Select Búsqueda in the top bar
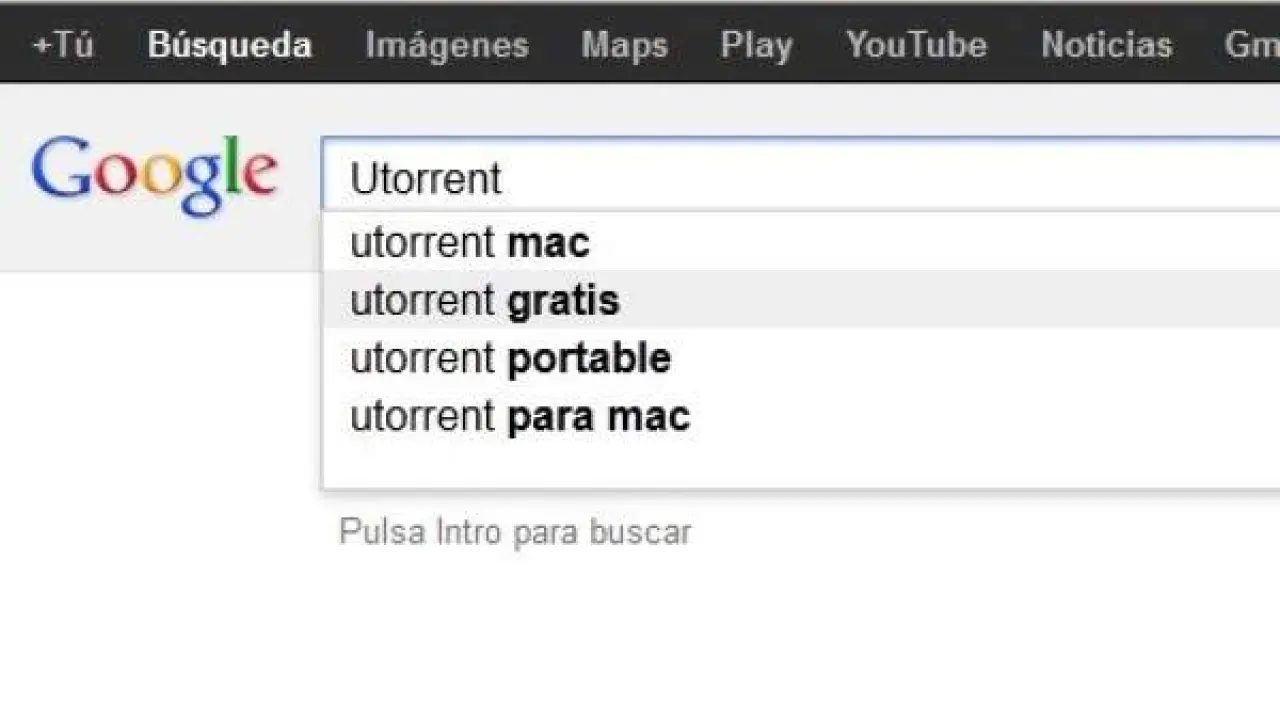The height and width of the screenshot is (720, 1280). tap(229, 45)
